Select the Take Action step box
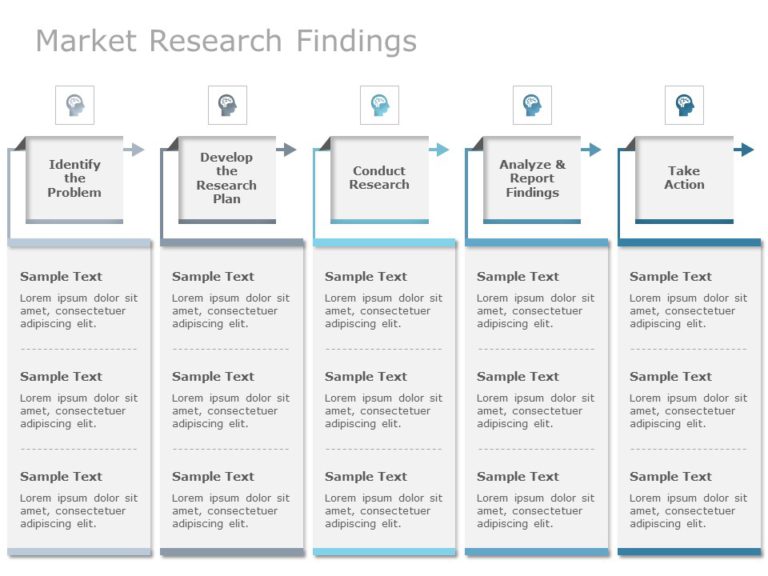 [x=684, y=178]
